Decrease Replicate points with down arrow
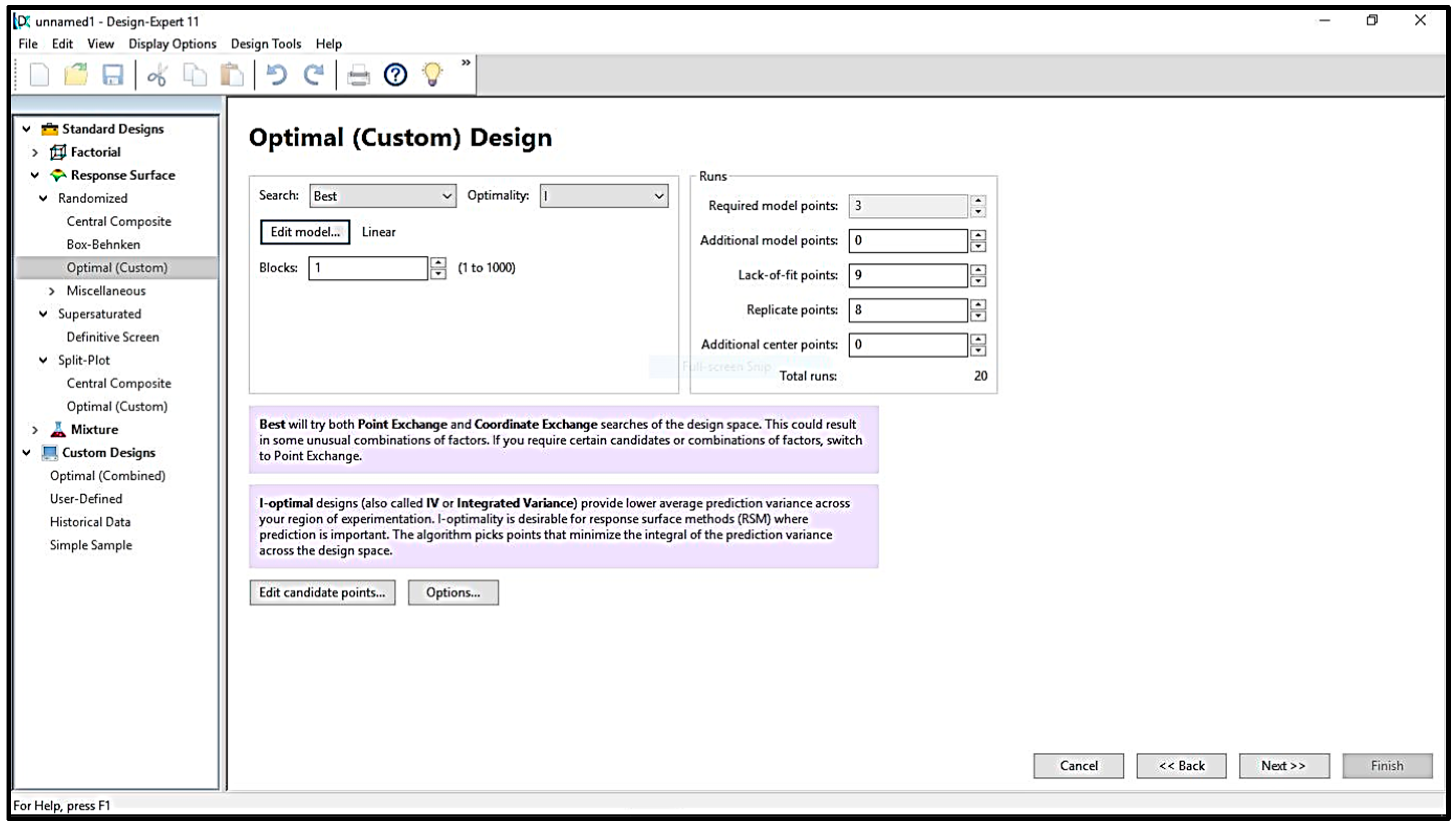 pyautogui.click(x=978, y=316)
